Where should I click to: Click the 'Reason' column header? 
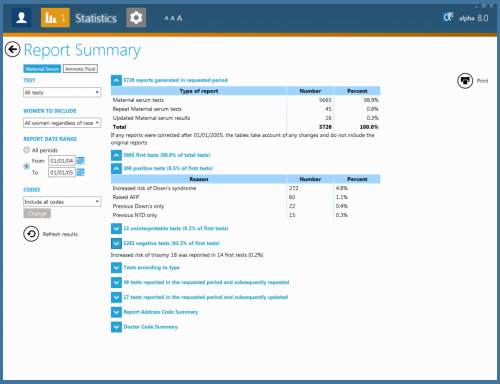(199, 179)
